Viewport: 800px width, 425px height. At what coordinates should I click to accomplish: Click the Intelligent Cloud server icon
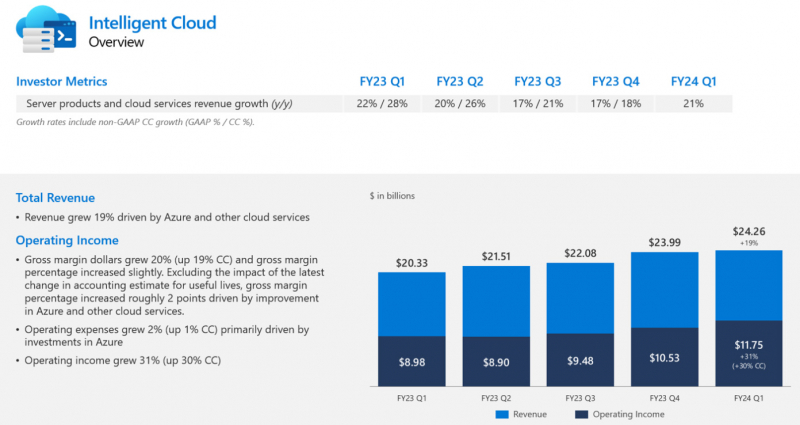[45, 31]
